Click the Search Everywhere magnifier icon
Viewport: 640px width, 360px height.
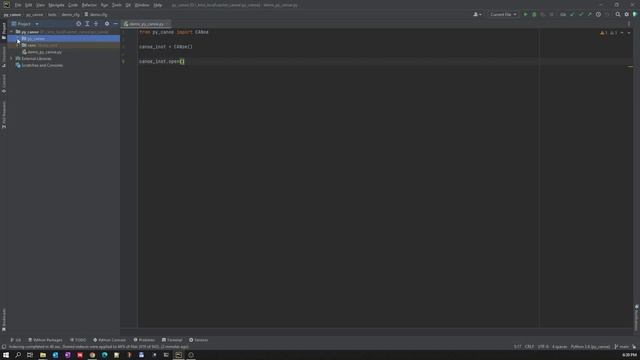pos(618,14)
